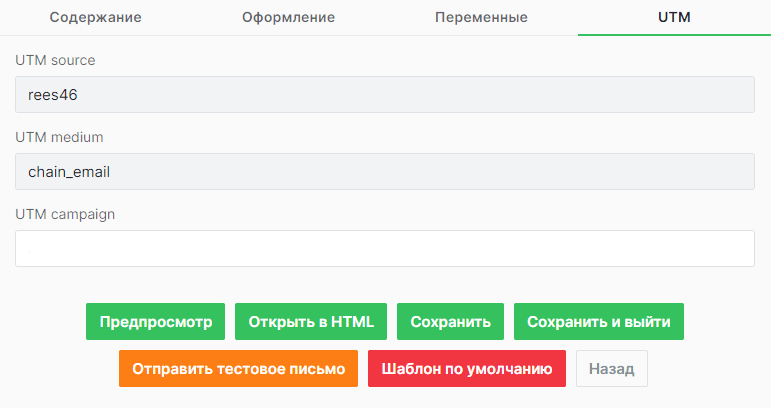
Task: Reset with Шаблон по умолчанию button
Action: [467, 369]
